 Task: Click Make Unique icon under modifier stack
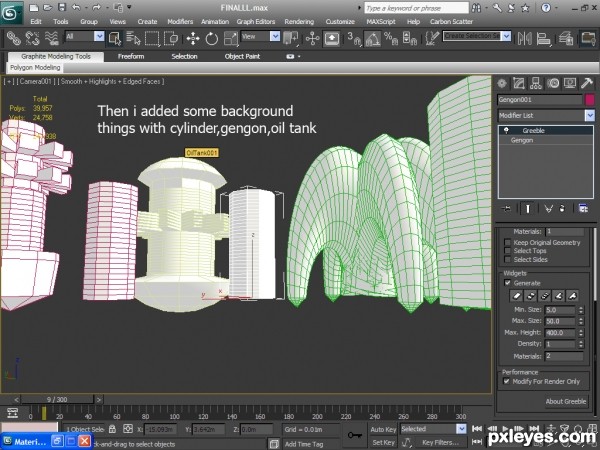point(548,209)
